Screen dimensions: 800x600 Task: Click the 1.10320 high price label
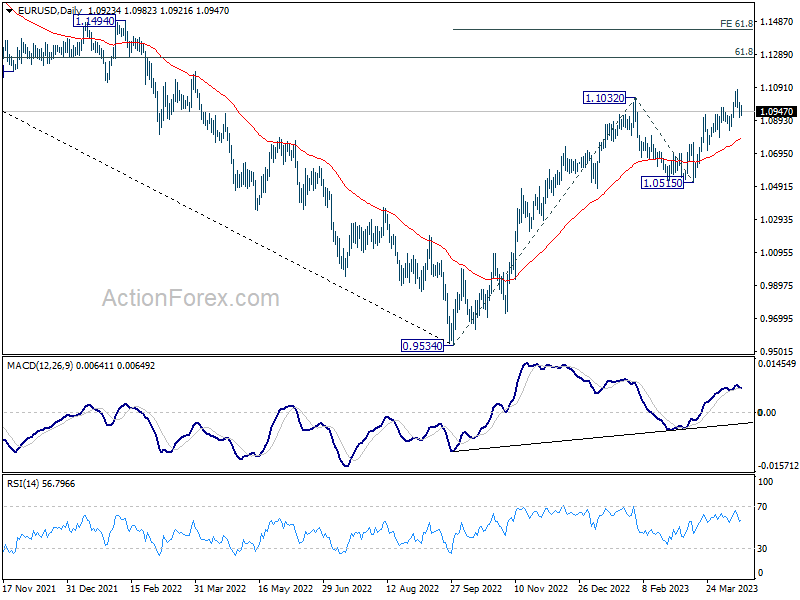[605, 98]
